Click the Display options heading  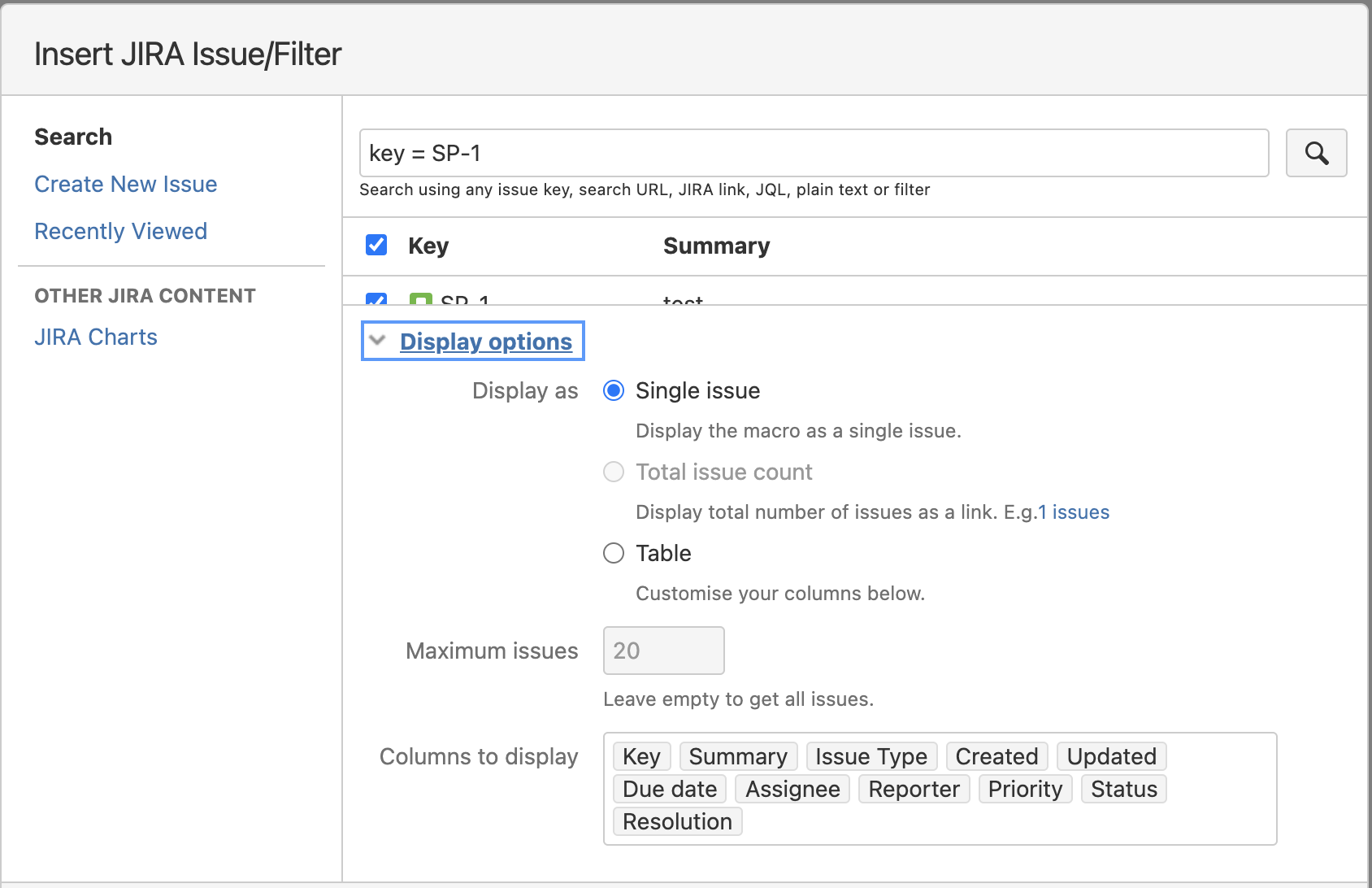point(485,341)
